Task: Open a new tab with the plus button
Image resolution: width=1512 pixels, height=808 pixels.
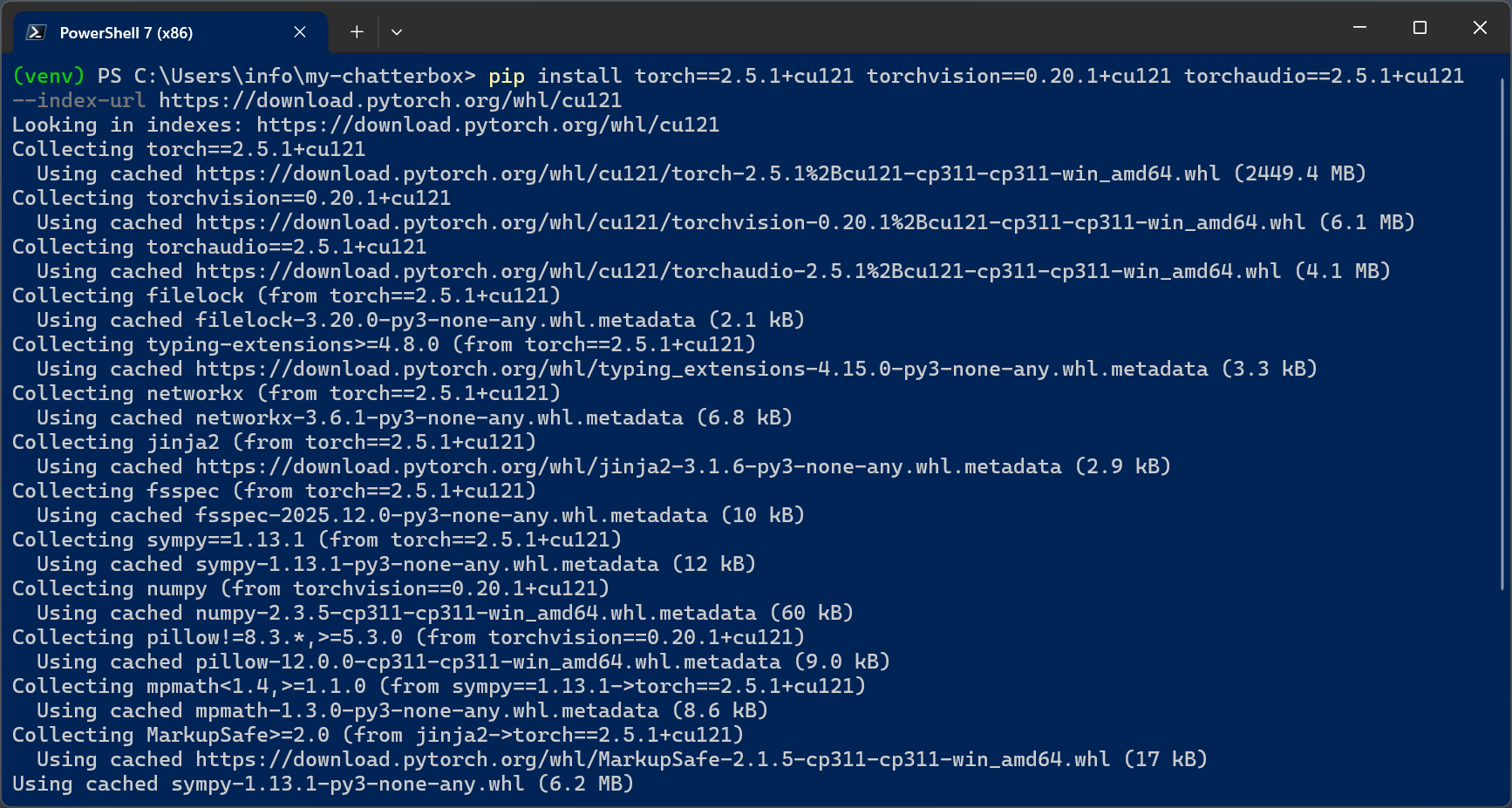Action: (x=357, y=32)
